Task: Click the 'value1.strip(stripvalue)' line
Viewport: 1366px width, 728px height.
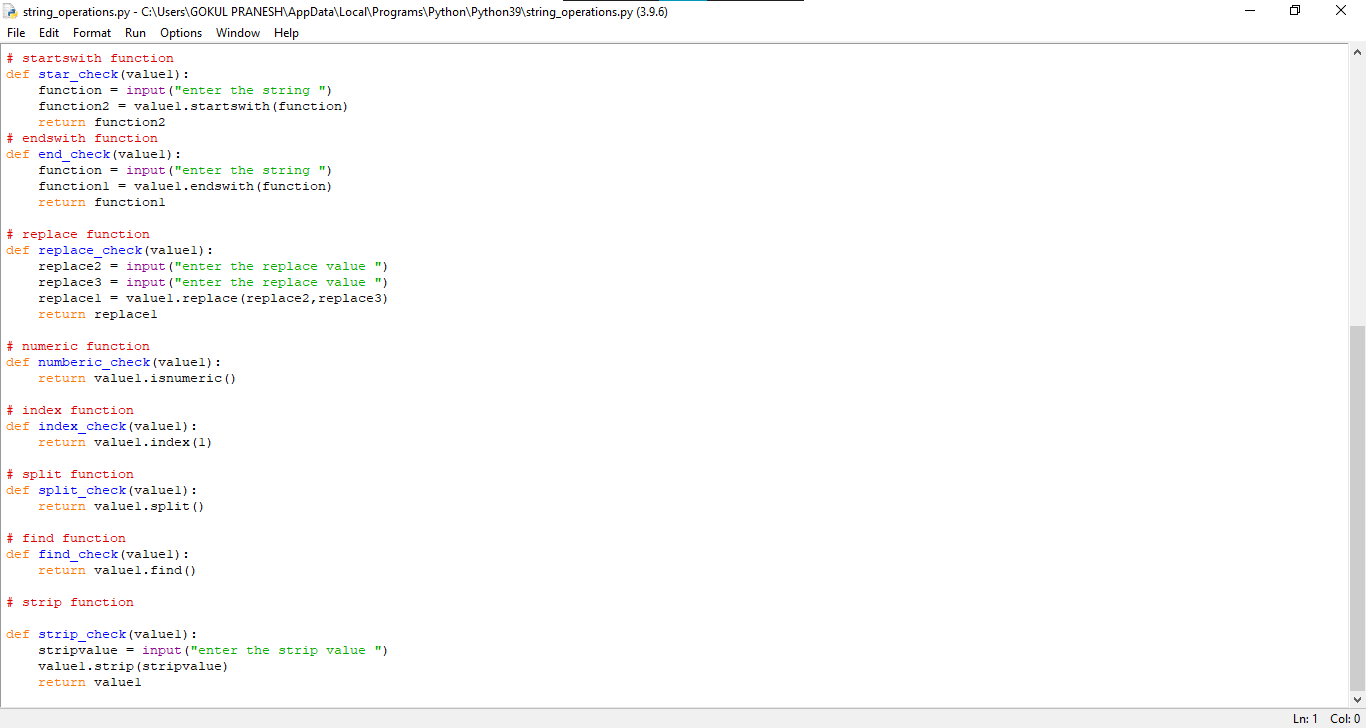Action: pos(134,666)
